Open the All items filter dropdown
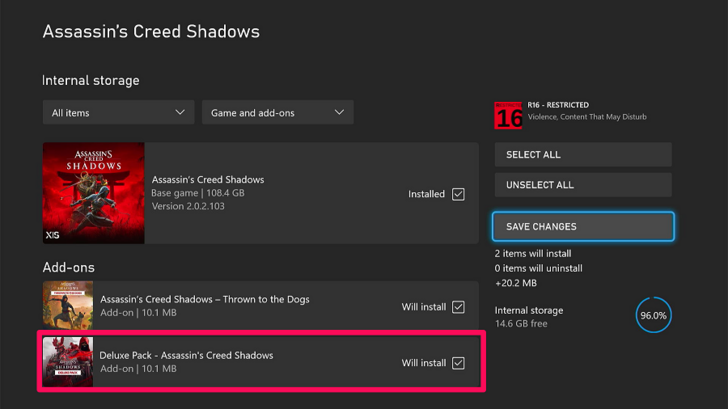 pos(118,113)
